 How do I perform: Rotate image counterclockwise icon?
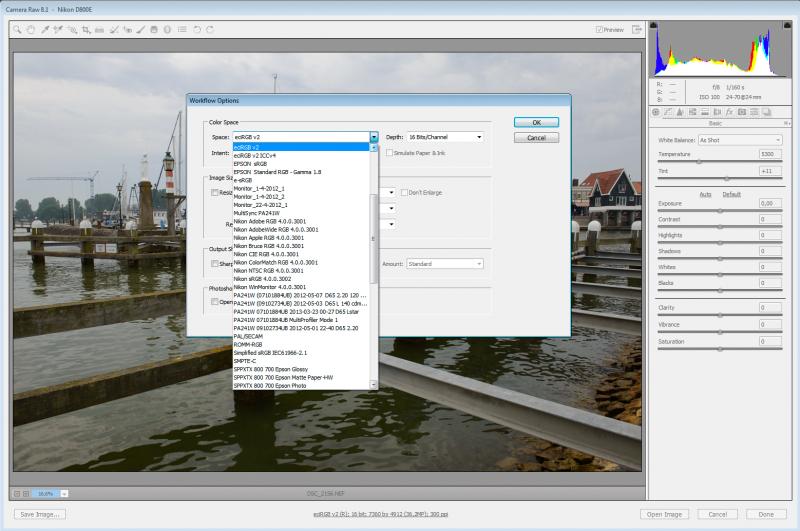click(197, 30)
